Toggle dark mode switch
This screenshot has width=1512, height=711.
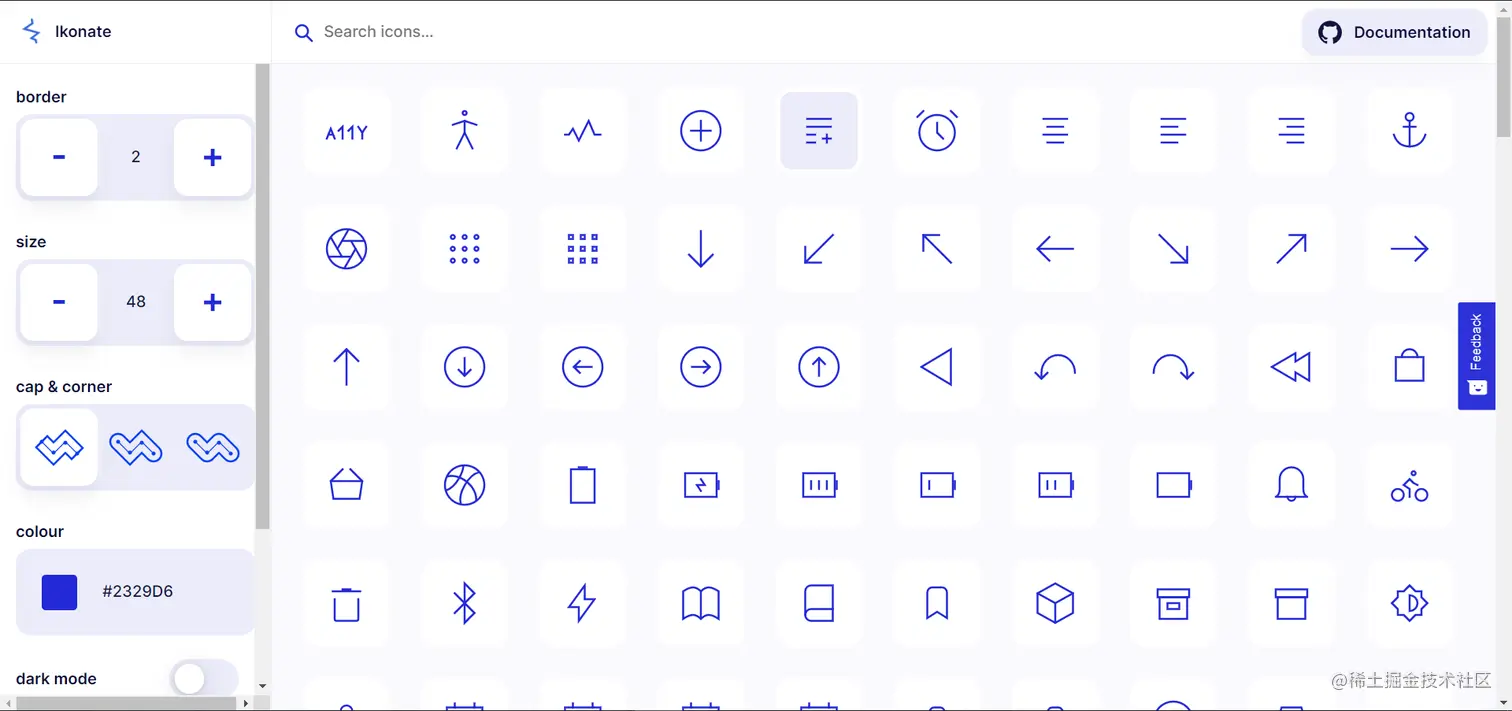pyautogui.click(x=204, y=679)
